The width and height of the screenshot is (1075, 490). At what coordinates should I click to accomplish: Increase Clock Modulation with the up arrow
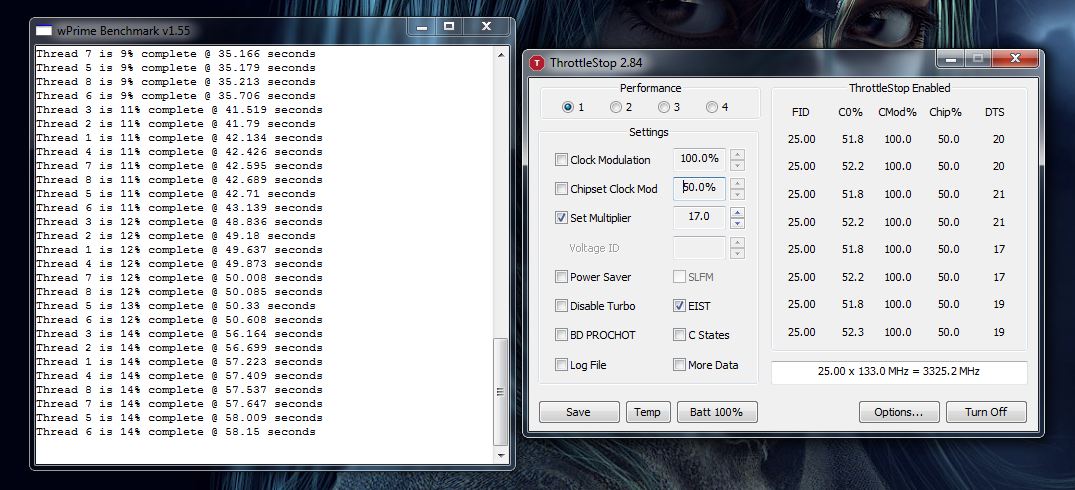point(737,154)
